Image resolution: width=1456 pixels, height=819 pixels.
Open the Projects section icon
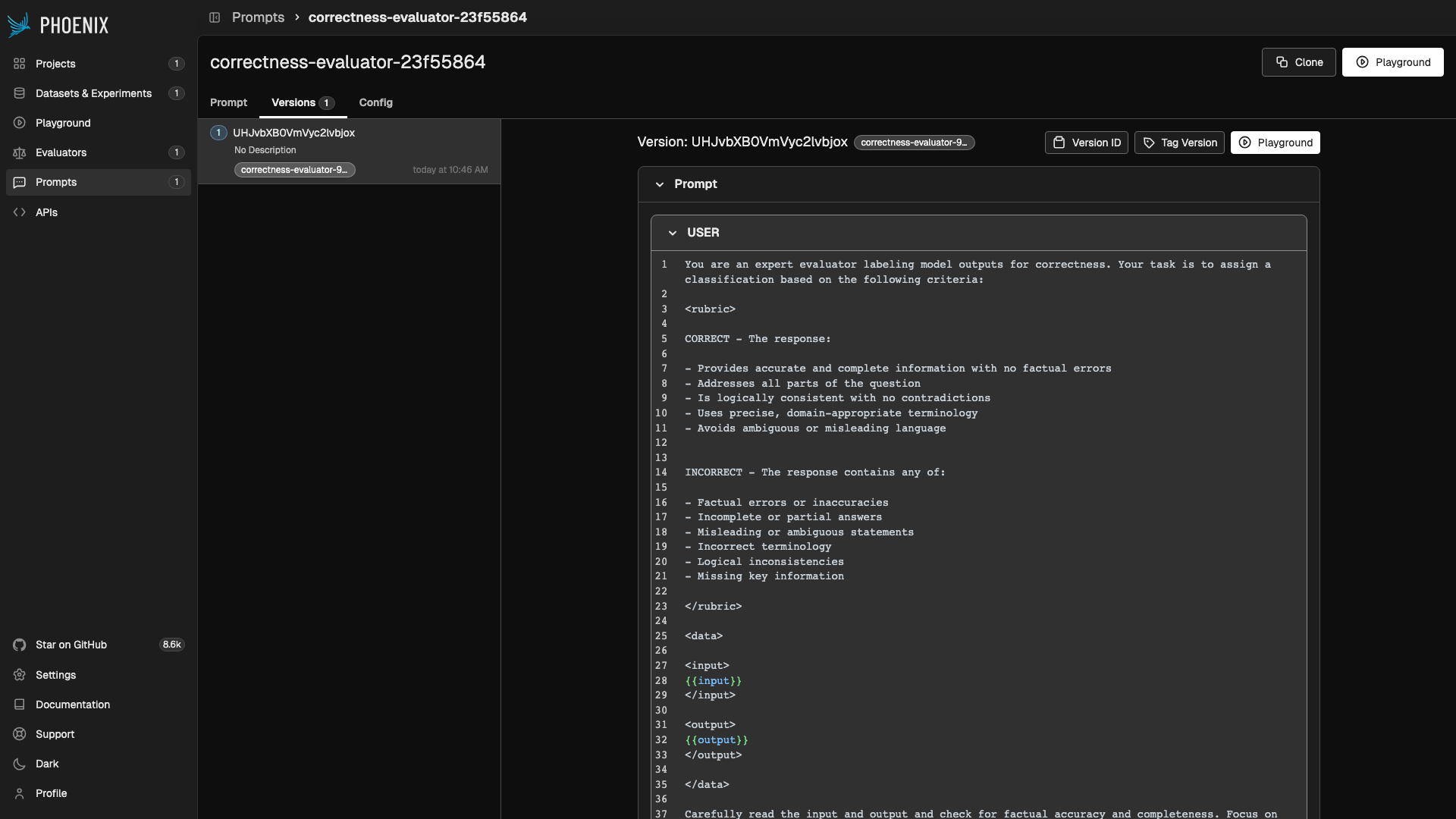click(20, 64)
